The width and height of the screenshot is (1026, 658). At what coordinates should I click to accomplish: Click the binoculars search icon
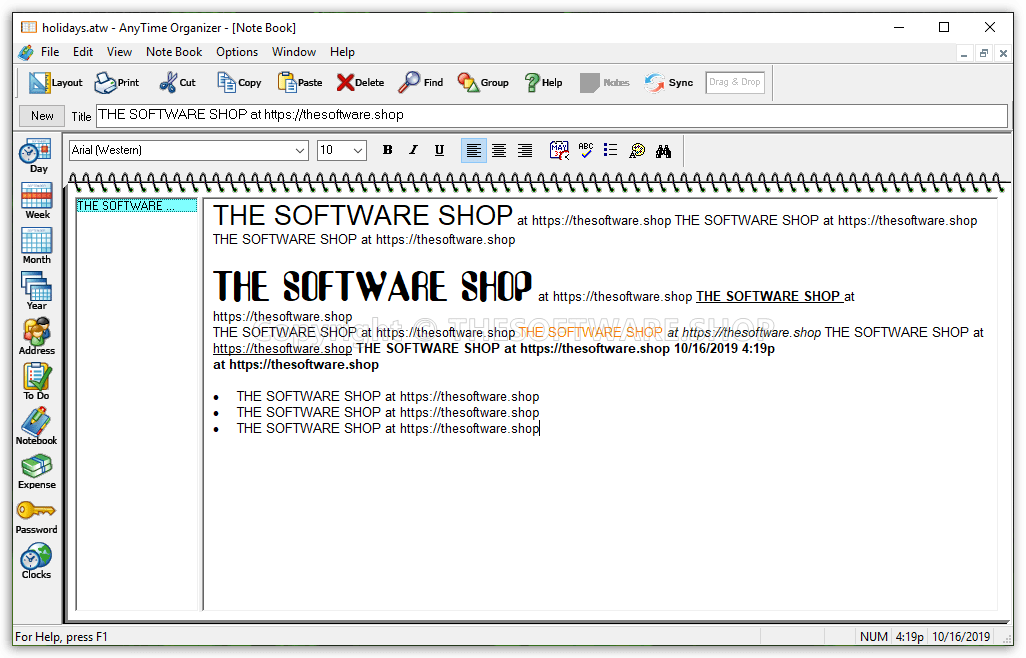pyautogui.click(x=663, y=150)
